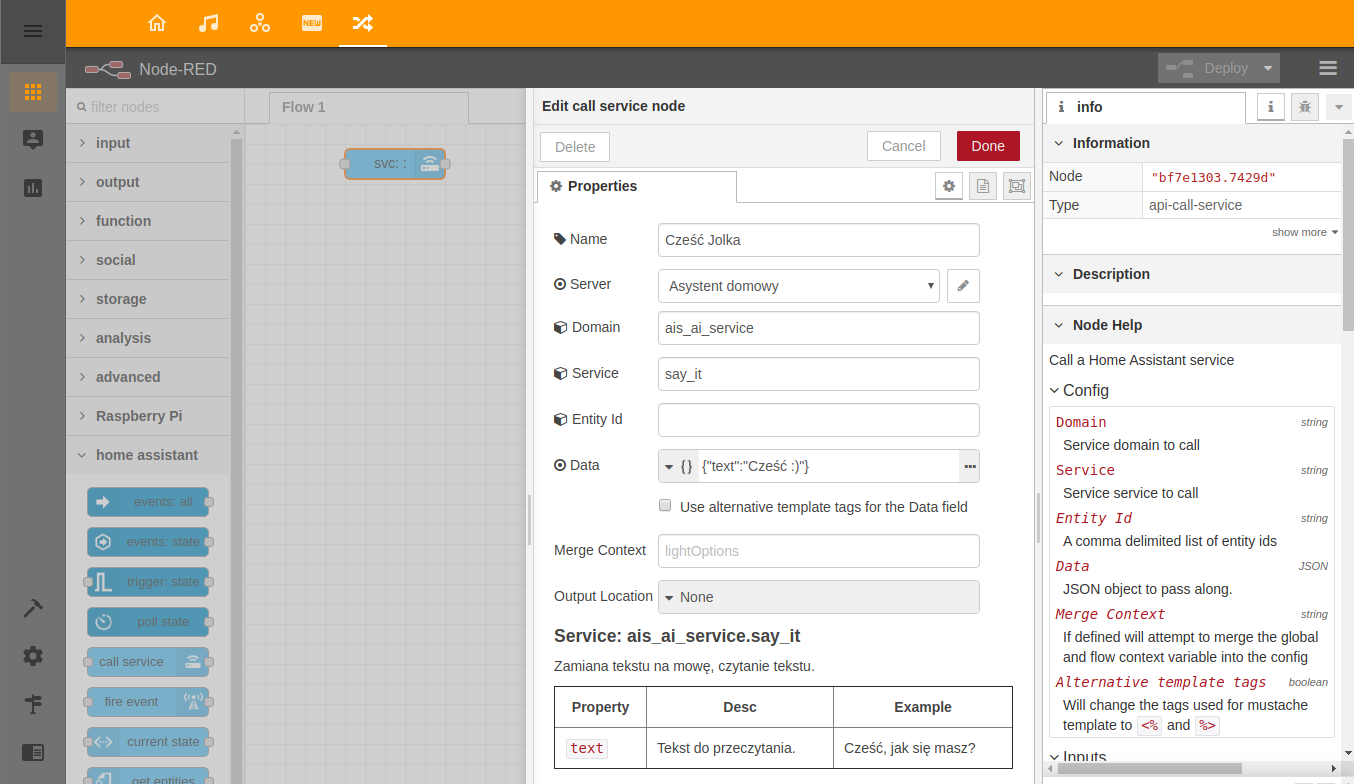
Task: Click the red Done button
Action: [987, 146]
